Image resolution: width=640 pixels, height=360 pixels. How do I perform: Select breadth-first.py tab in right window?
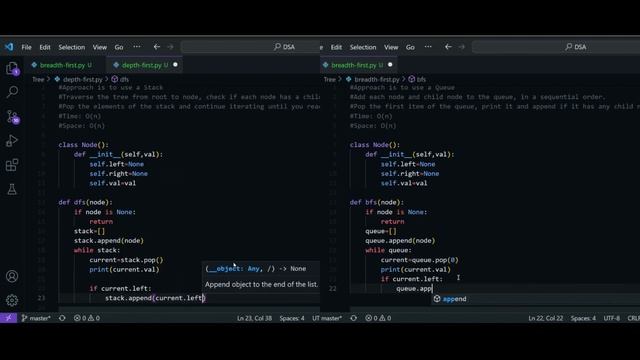[x=353, y=65]
